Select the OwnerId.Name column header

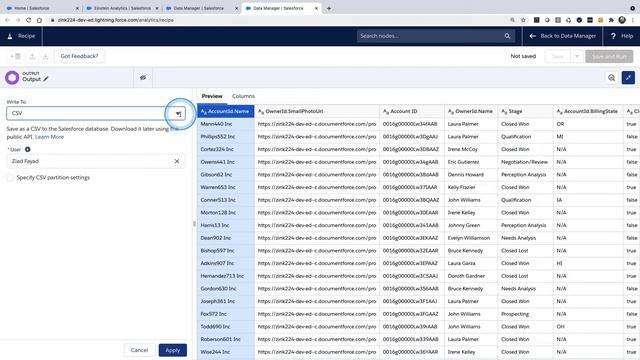471,111
